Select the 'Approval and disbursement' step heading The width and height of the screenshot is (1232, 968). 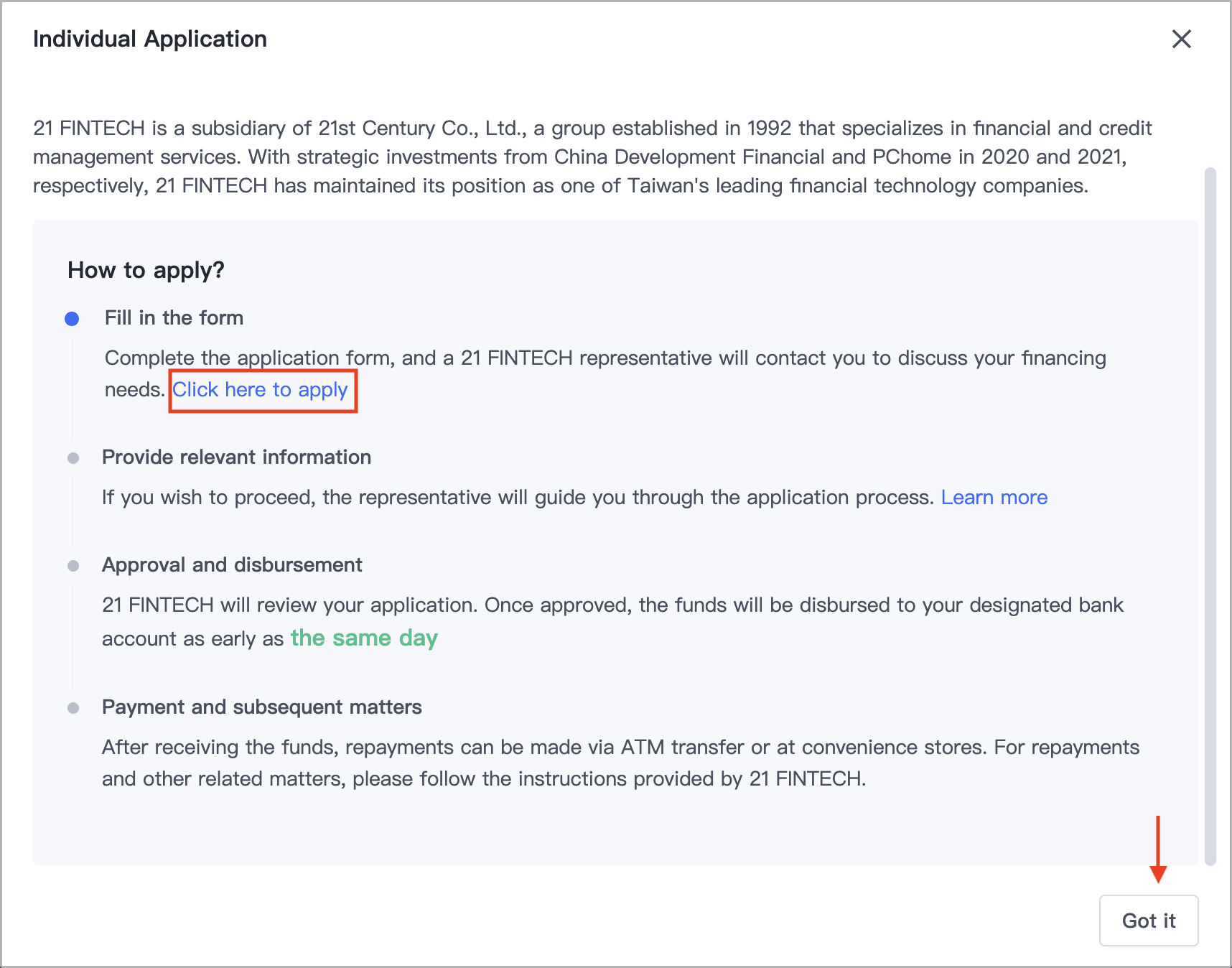(x=232, y=564)
